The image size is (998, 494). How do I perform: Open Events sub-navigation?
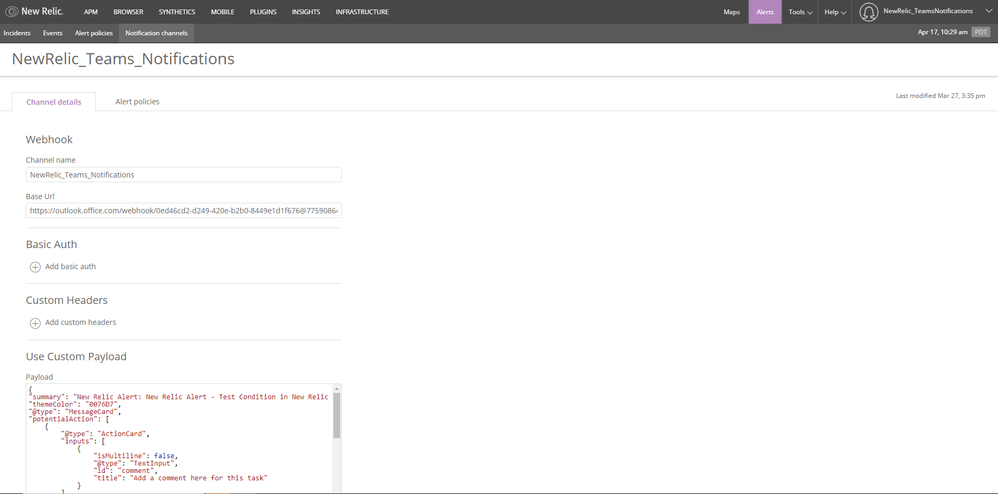[x=53, y=32]
